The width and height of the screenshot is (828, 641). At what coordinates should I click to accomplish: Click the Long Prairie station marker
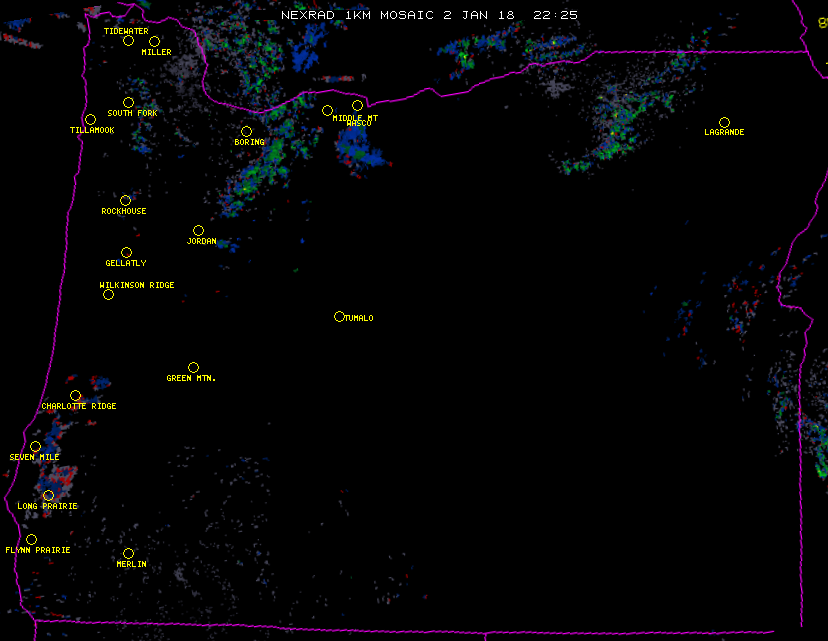coord(48,496)
